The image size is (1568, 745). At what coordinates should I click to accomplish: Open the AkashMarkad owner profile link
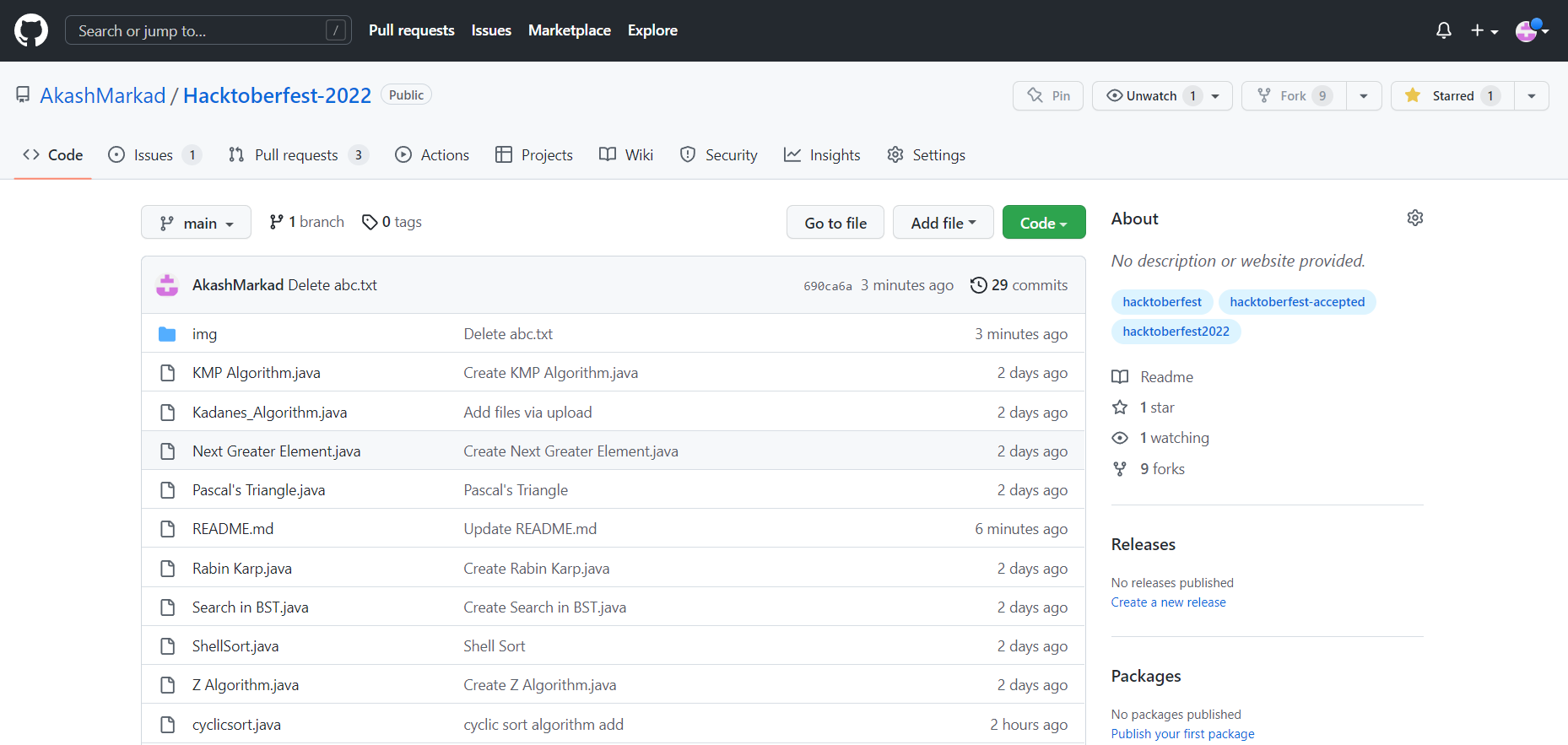103,95
